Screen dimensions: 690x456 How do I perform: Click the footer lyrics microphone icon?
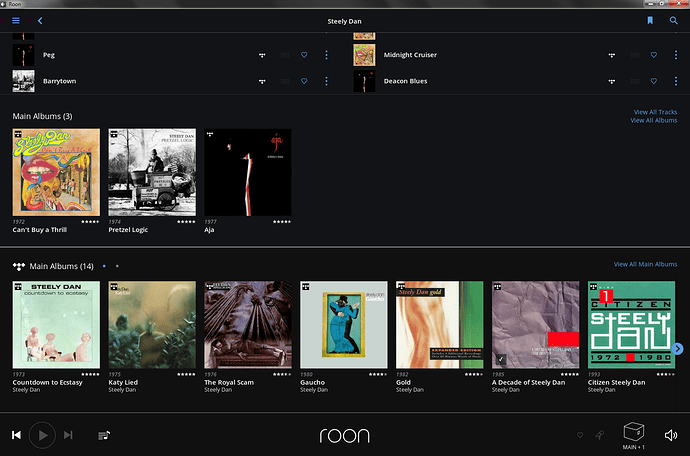(599, 435)
